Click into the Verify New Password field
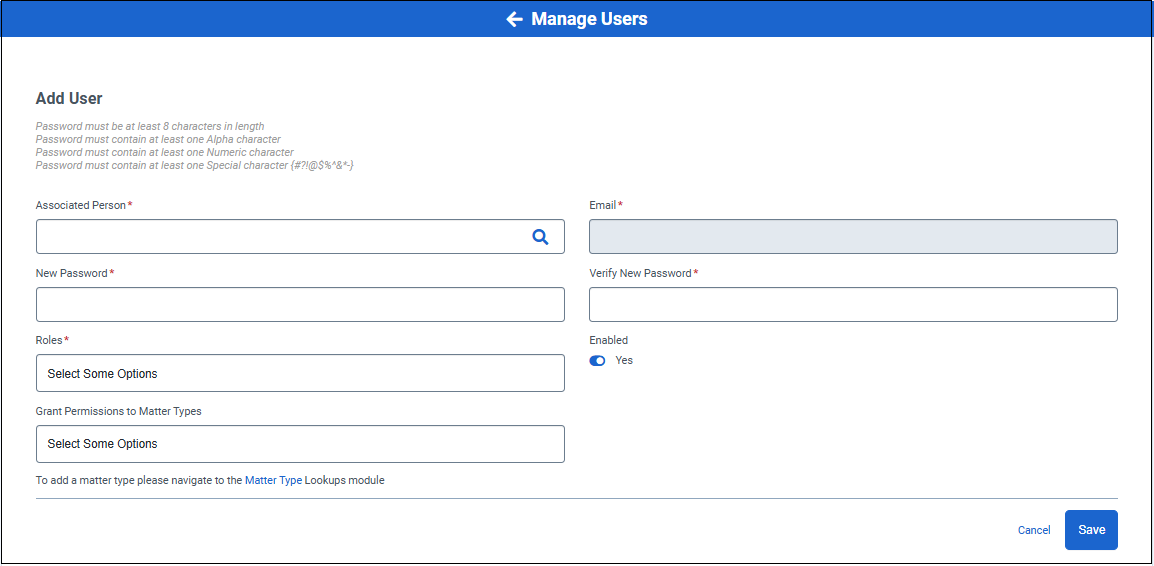 coord(853,304)
